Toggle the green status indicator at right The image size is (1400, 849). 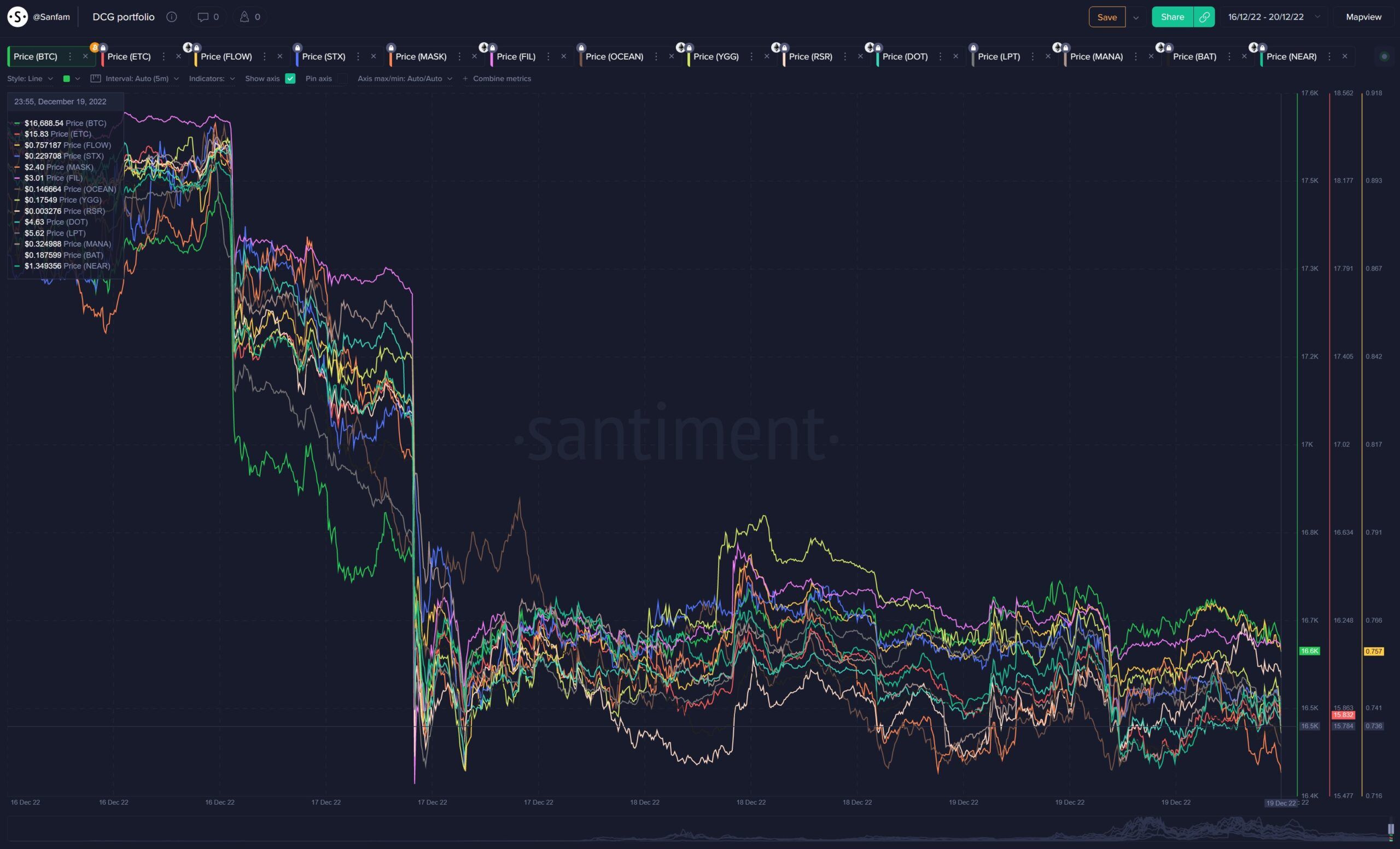tap(1384, 56)
